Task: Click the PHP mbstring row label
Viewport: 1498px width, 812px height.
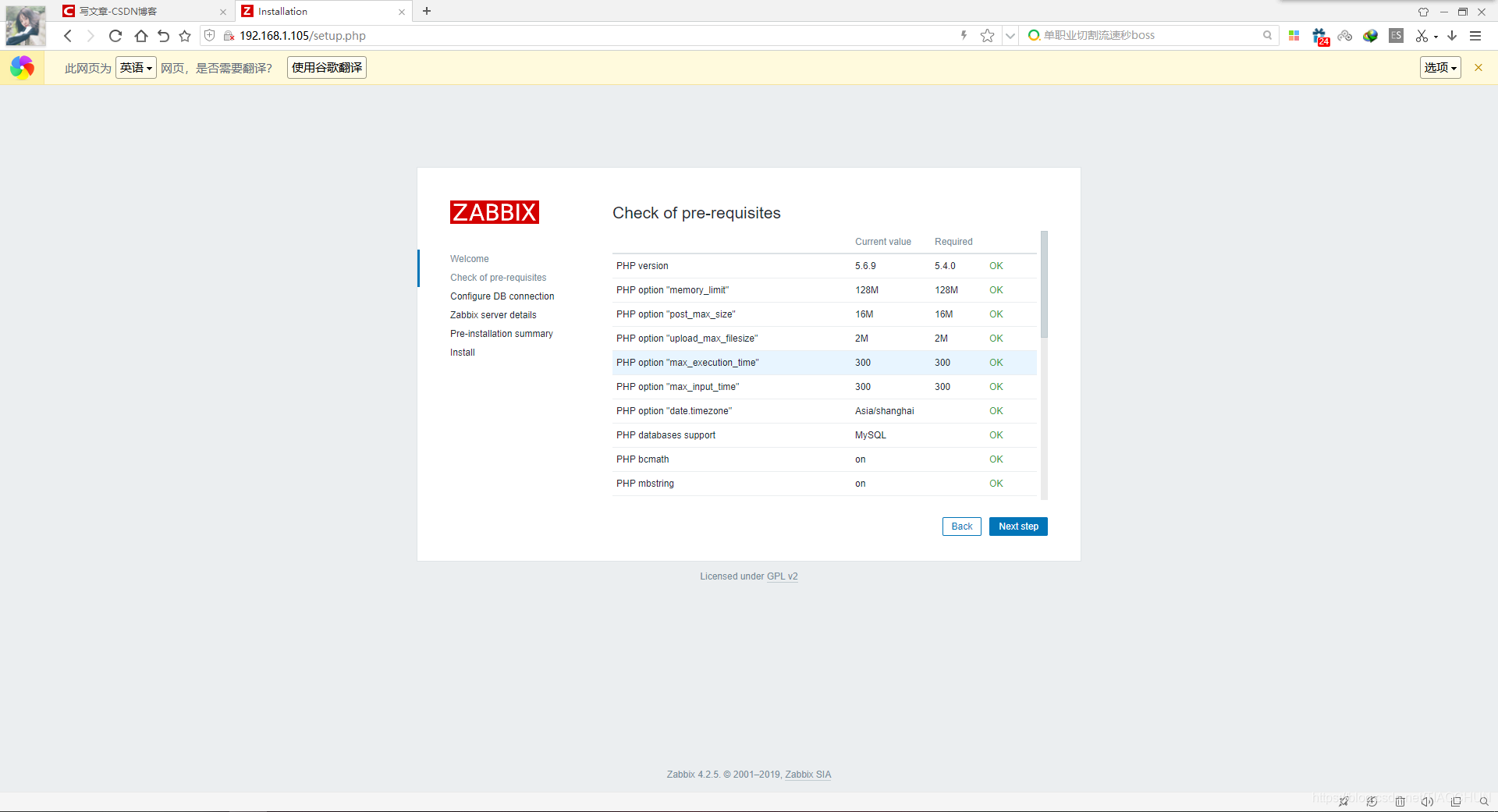Action: tap(645, 484)
